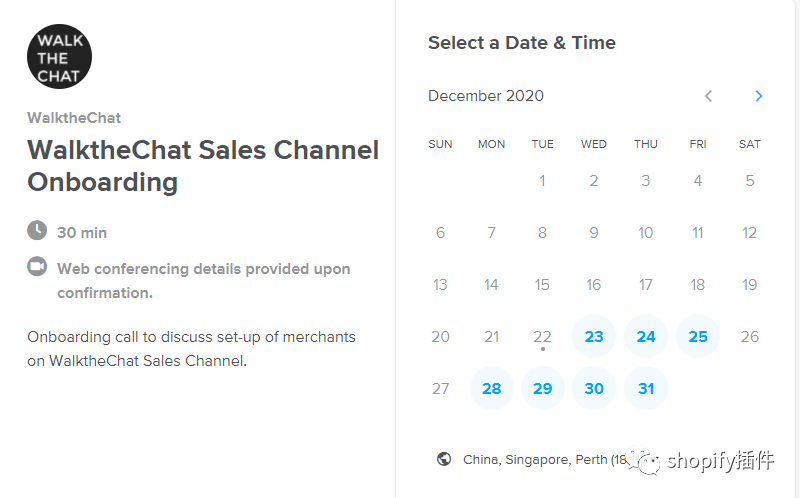Viewport: 800px width, 498px height.
Task: Click the 30 min duration label
Action: [82, 232]
